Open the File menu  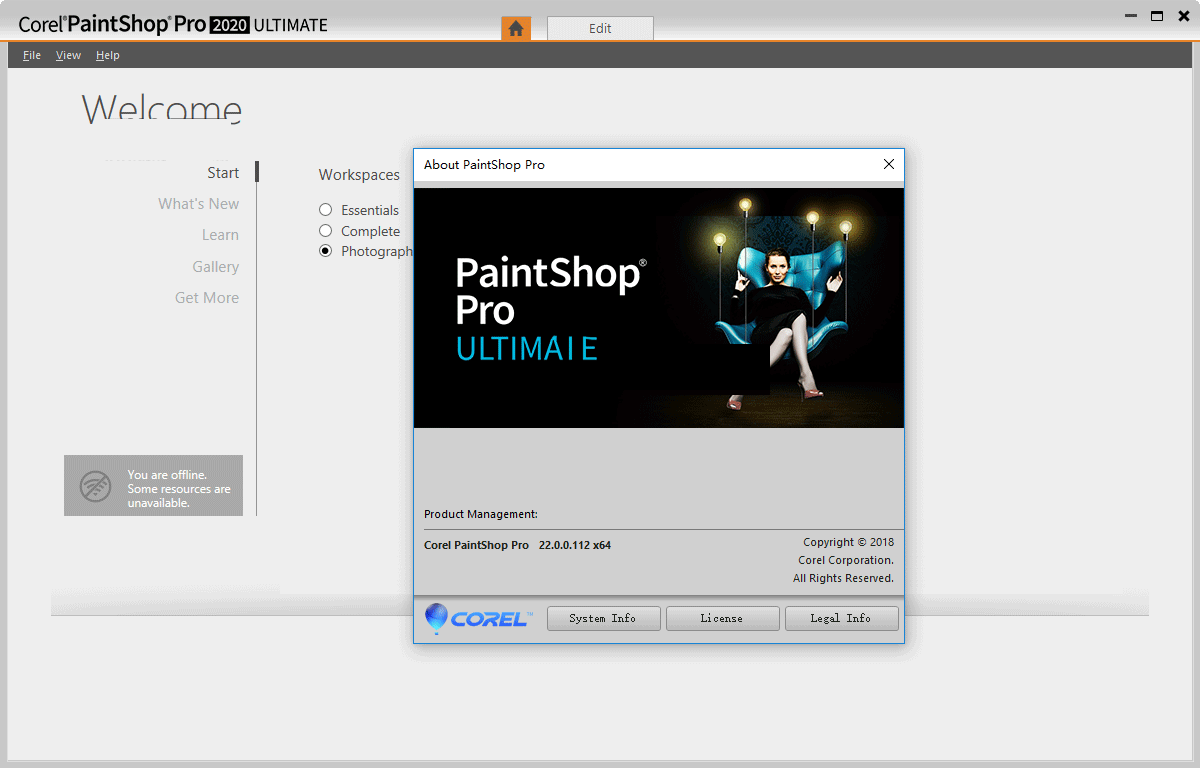coord(31,55)
